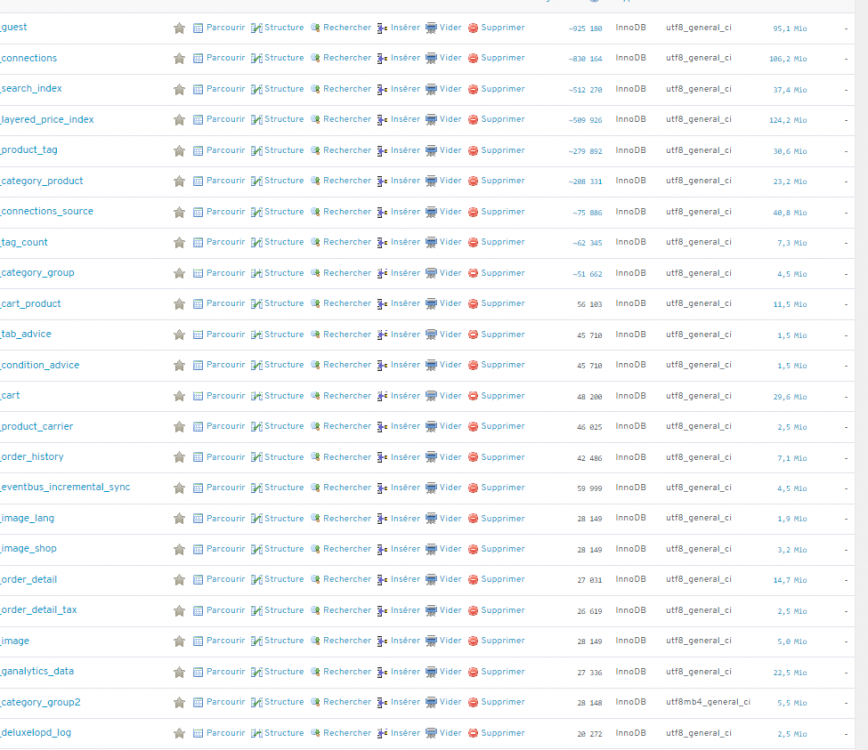Click Vider text for order_detail table

click(451, 580)
